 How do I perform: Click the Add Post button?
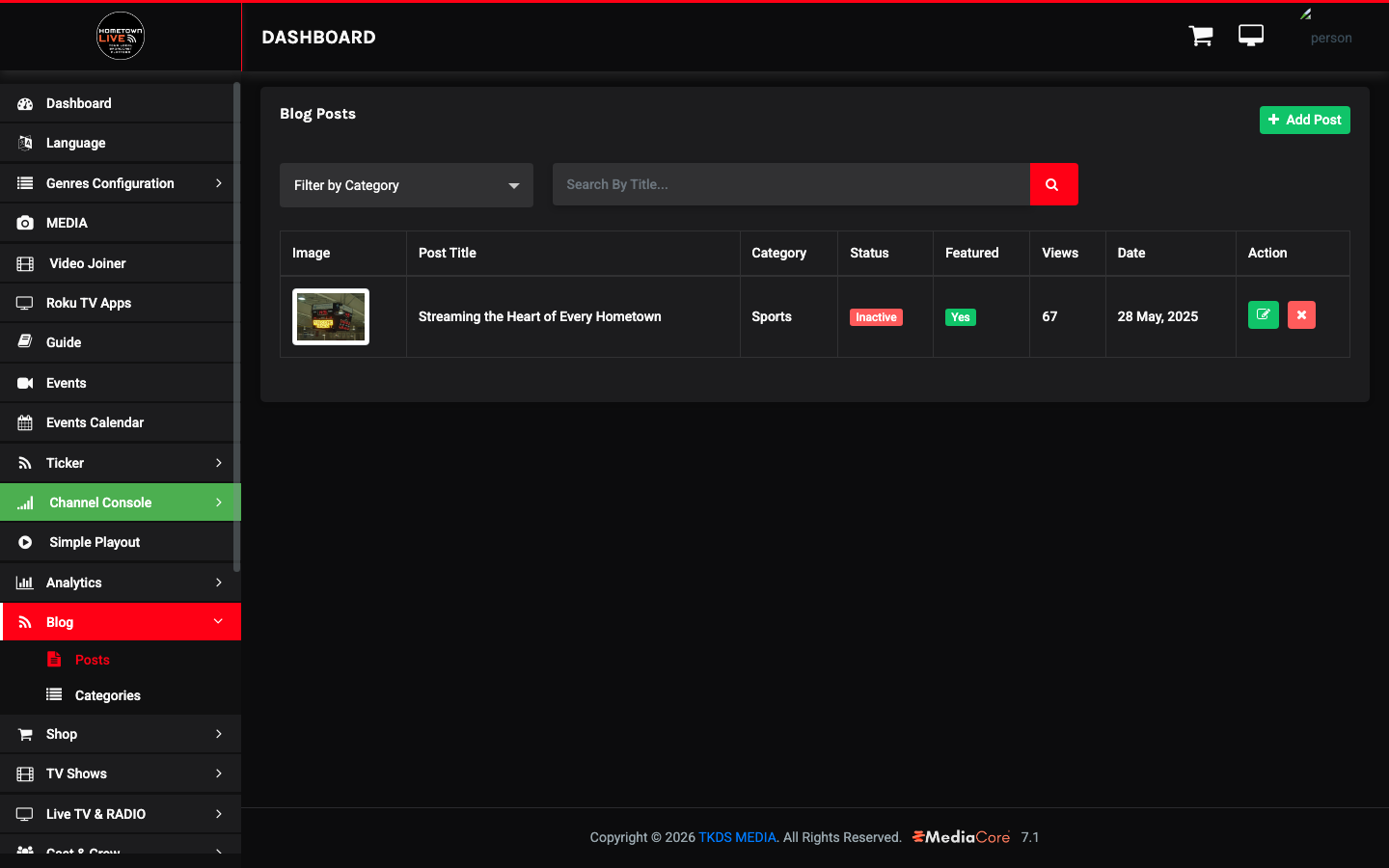[x=1304, y=120]
